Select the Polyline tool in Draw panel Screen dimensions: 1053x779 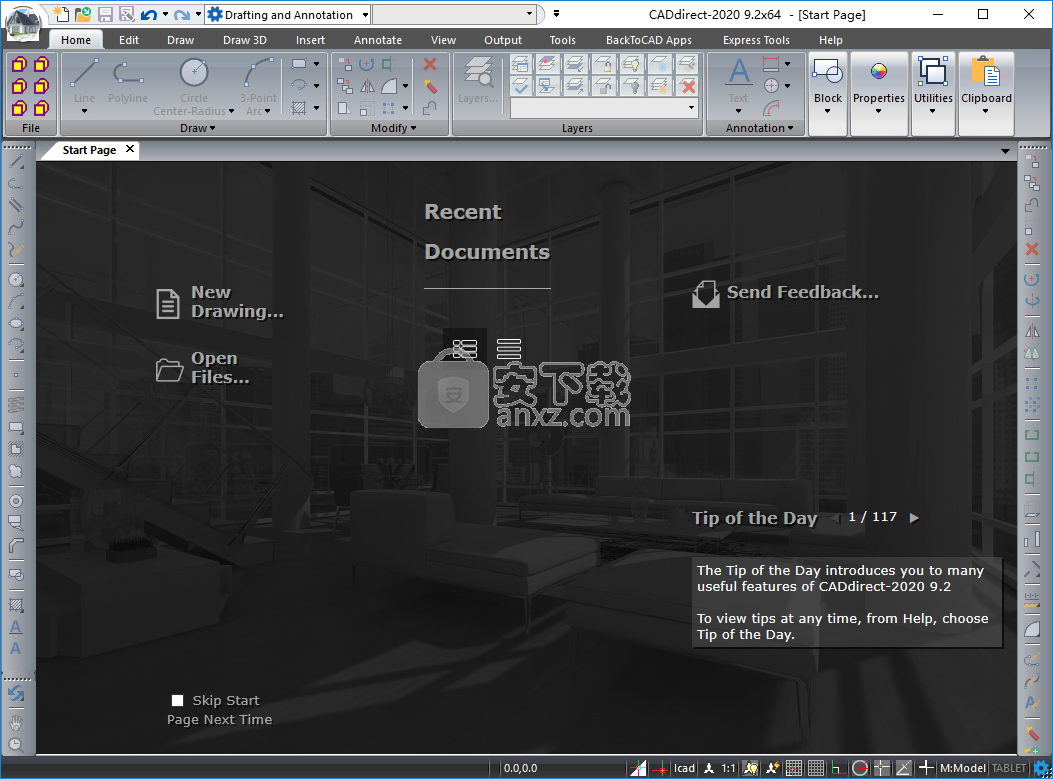pyautogui.click(x=128, y=82)
